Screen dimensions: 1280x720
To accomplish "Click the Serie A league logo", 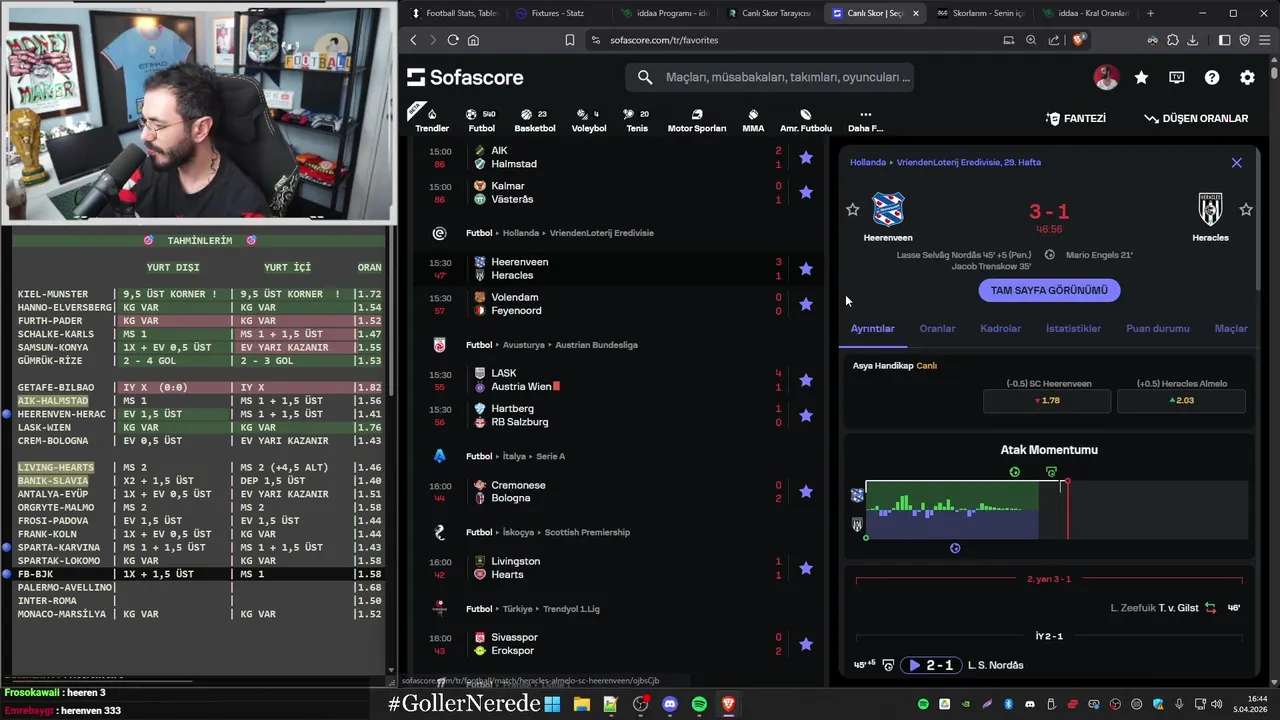I will (439, 456).
